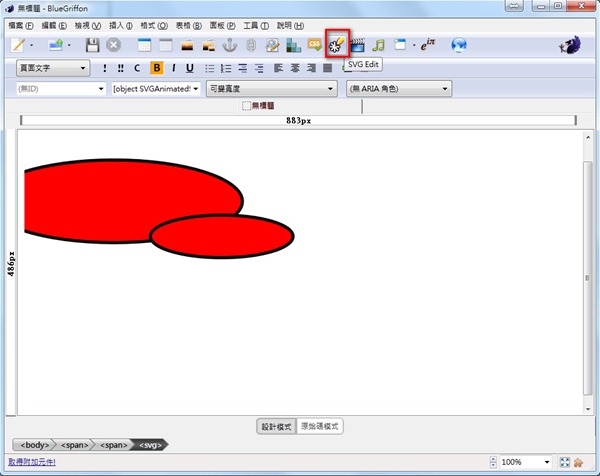600x476 pixels.
Task: Open the 工具 (T) menu
Action: pos(256,26)
